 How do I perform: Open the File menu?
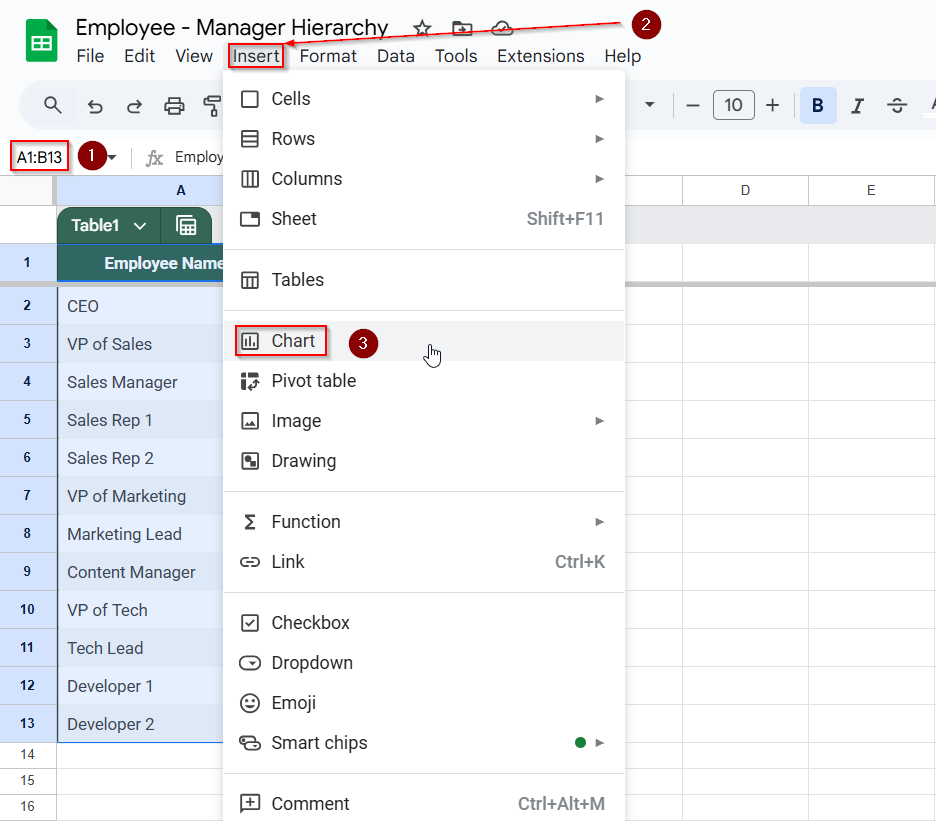pyautogui.click(x=90, y=56)
